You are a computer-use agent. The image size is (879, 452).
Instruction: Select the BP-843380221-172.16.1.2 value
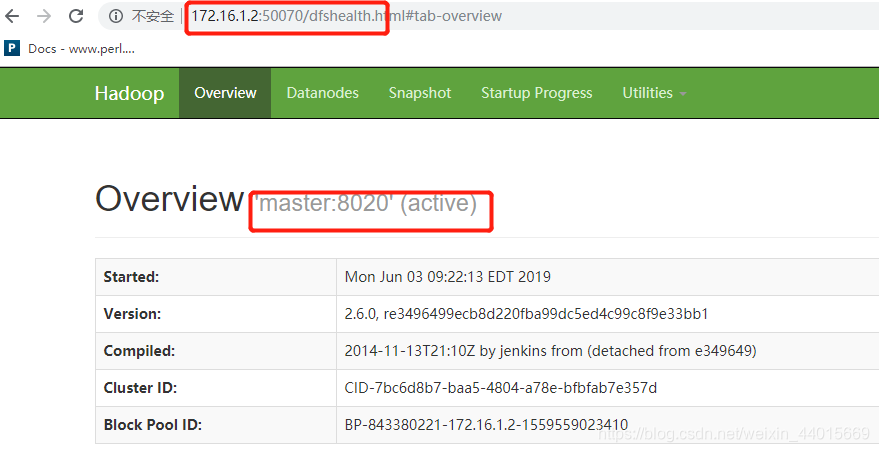486,425
